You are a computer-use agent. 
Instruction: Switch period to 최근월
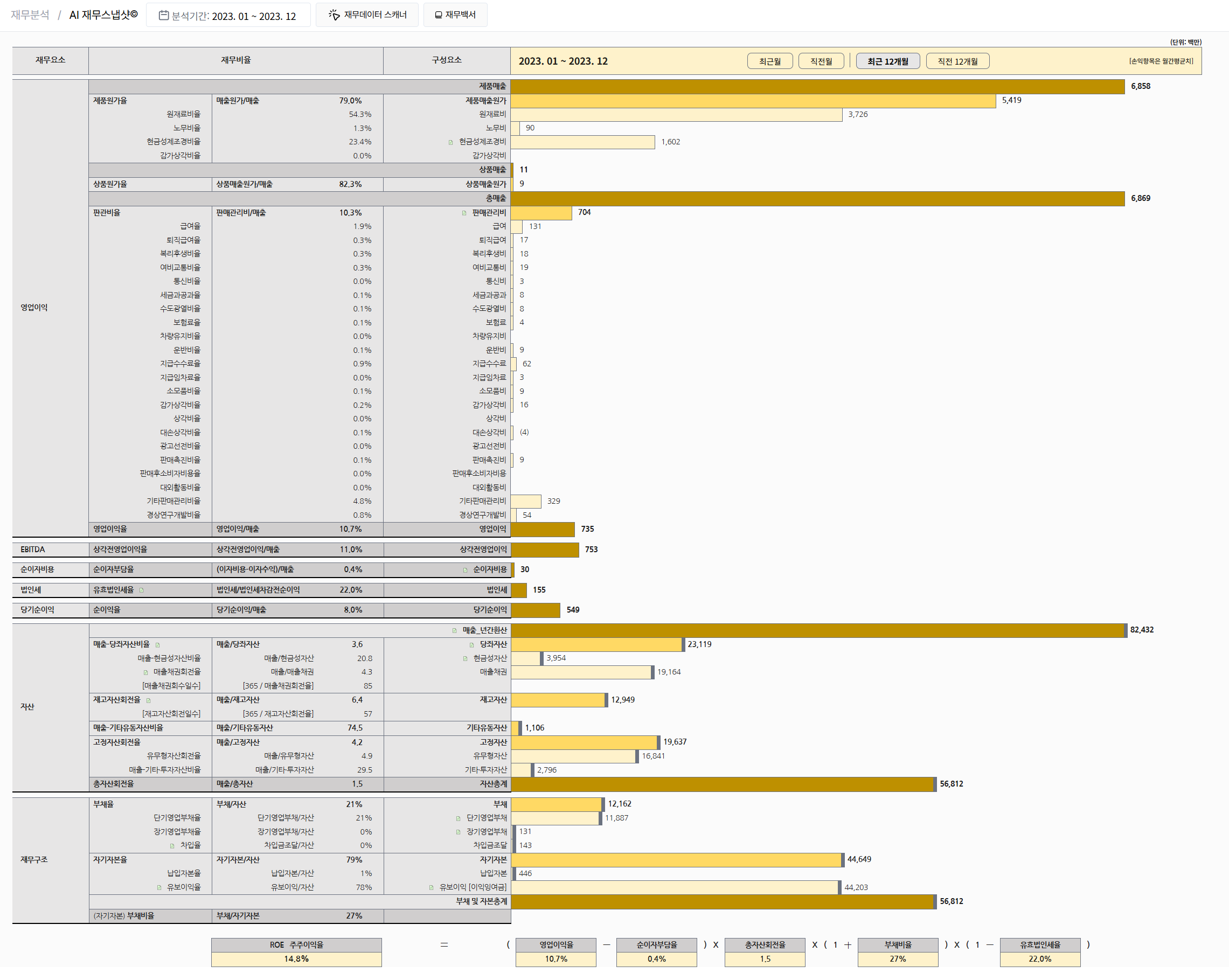pyautogui.click(x=769, y=61)
